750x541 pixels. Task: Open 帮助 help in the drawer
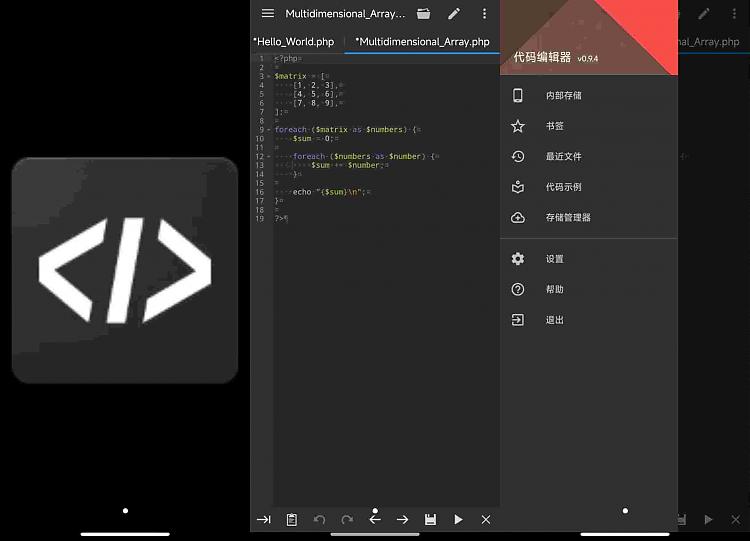(589, 289)
